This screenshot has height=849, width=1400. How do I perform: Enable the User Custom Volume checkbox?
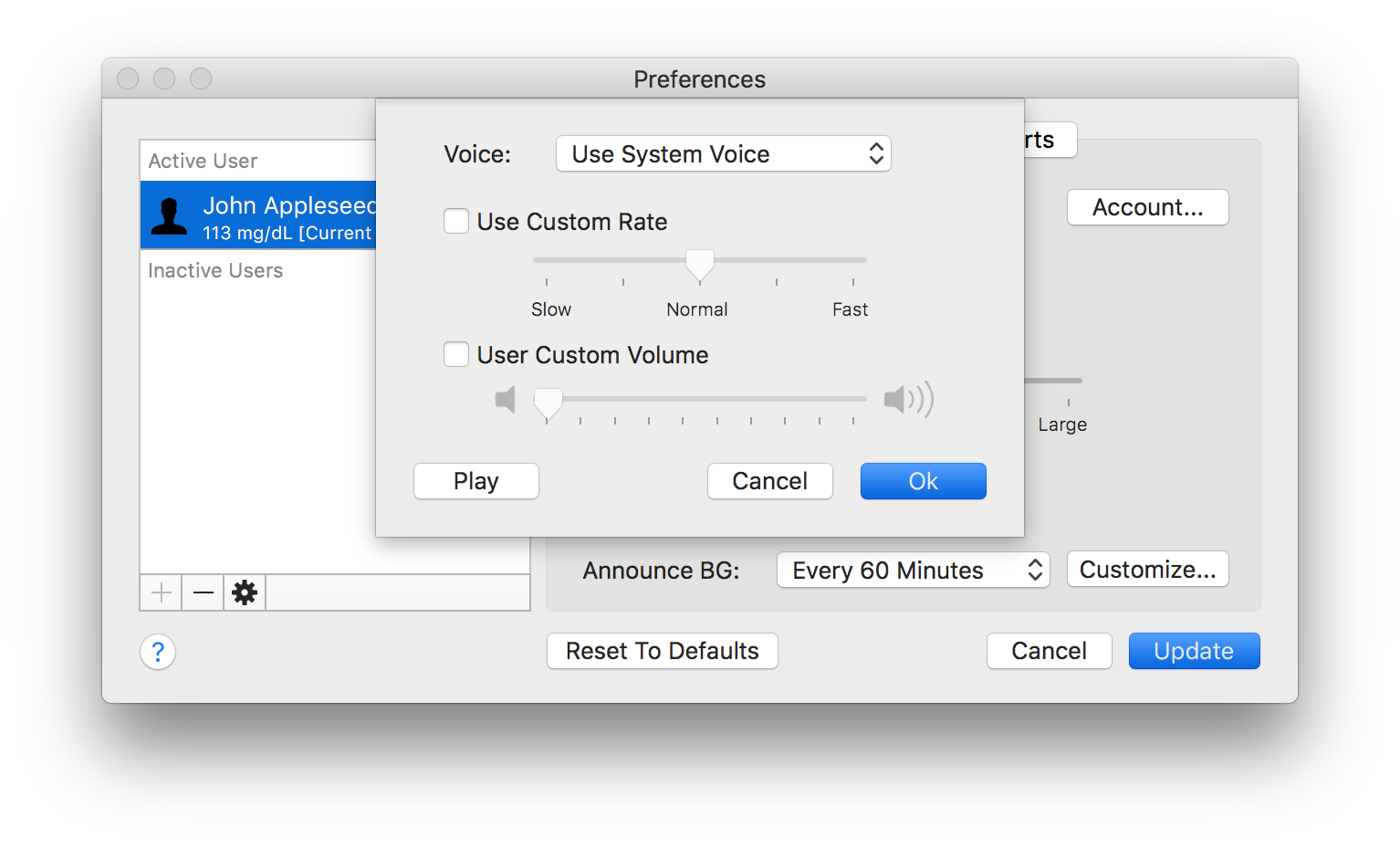coord(456,355)
